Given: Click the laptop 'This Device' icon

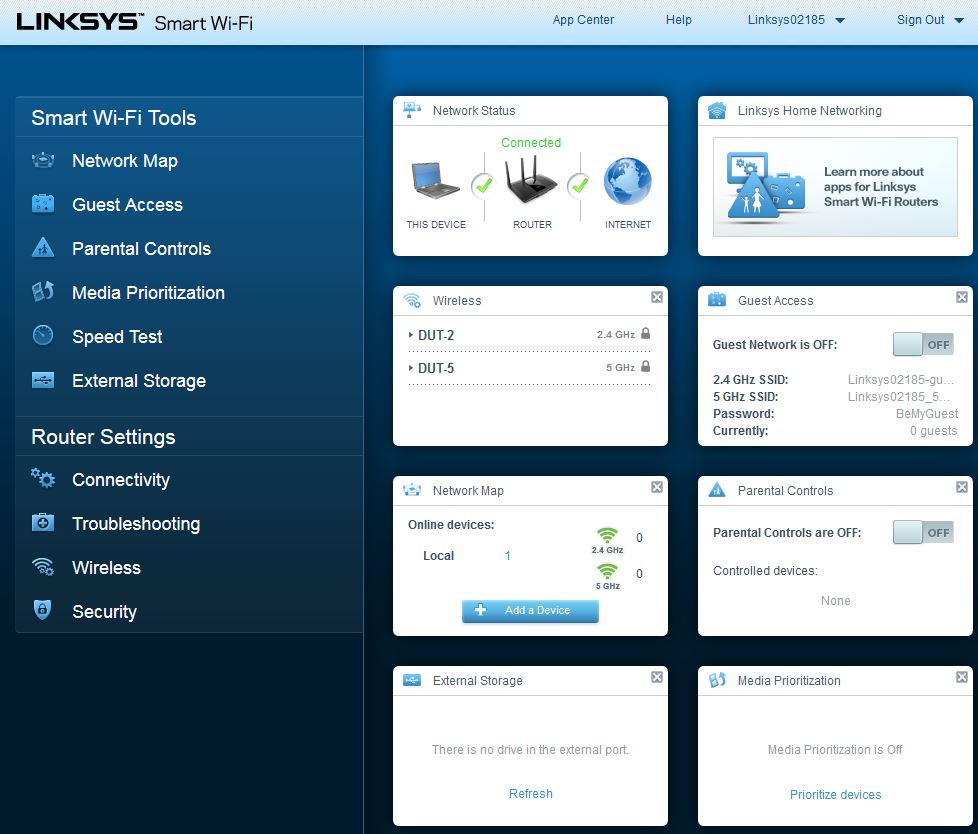Looking at the screenshot, I should [436, 181].
